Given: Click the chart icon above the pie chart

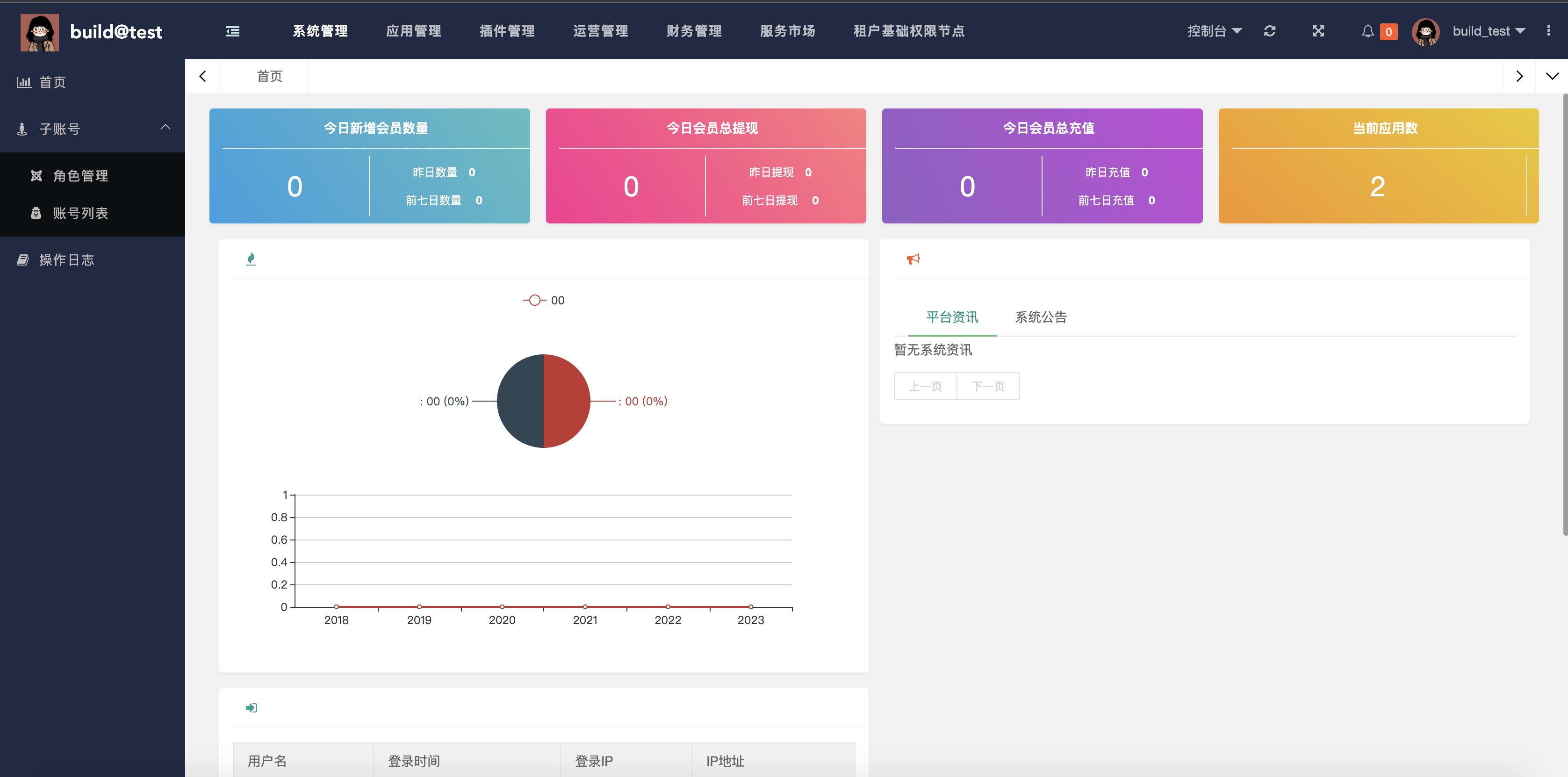Looking at the screenshot, I should 251,258.
